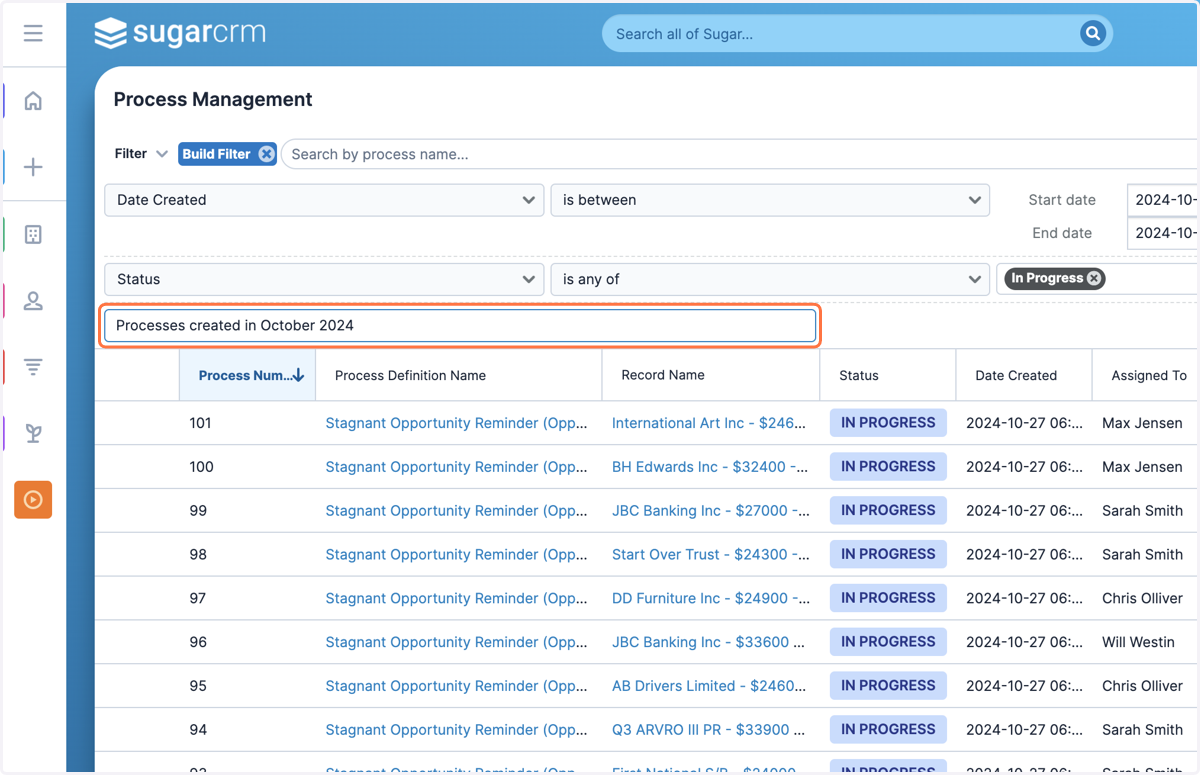Screen dimensions: 1200x775
Task: Click Max Jensen in row 101
Action: pos(1142,423)
